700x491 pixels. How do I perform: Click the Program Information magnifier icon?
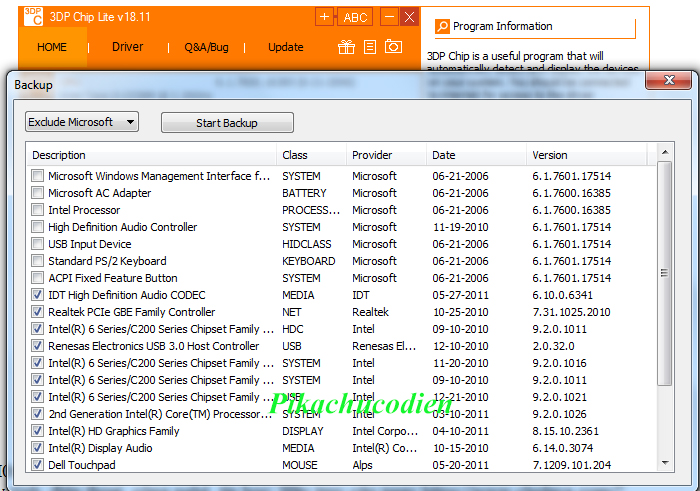click(442, 26)
